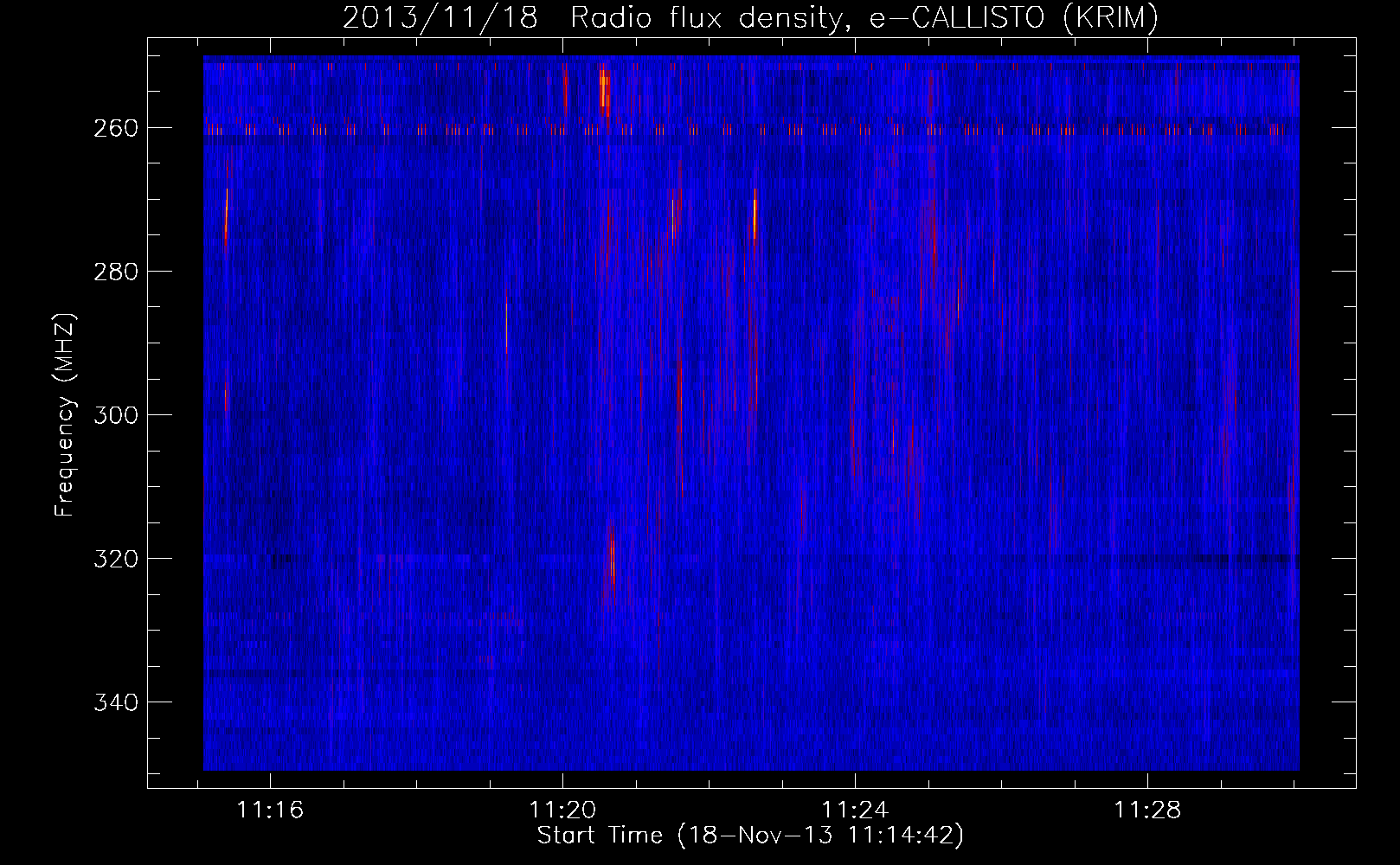The height and width of the screenshot is (865, 1400).
Task: Click the 11:16 time tick label
Action: pos(271,811)
